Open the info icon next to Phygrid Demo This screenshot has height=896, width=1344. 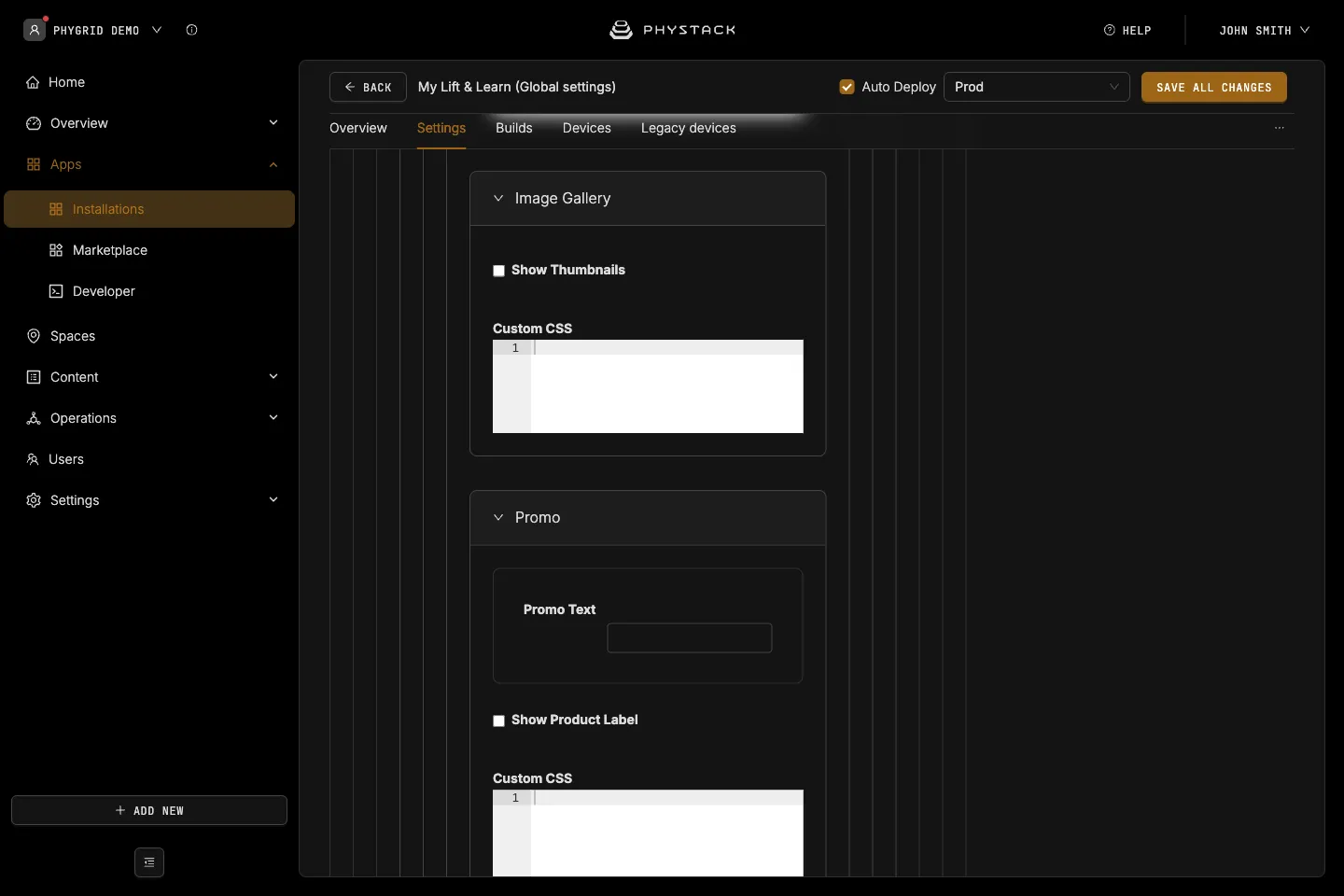191,30
